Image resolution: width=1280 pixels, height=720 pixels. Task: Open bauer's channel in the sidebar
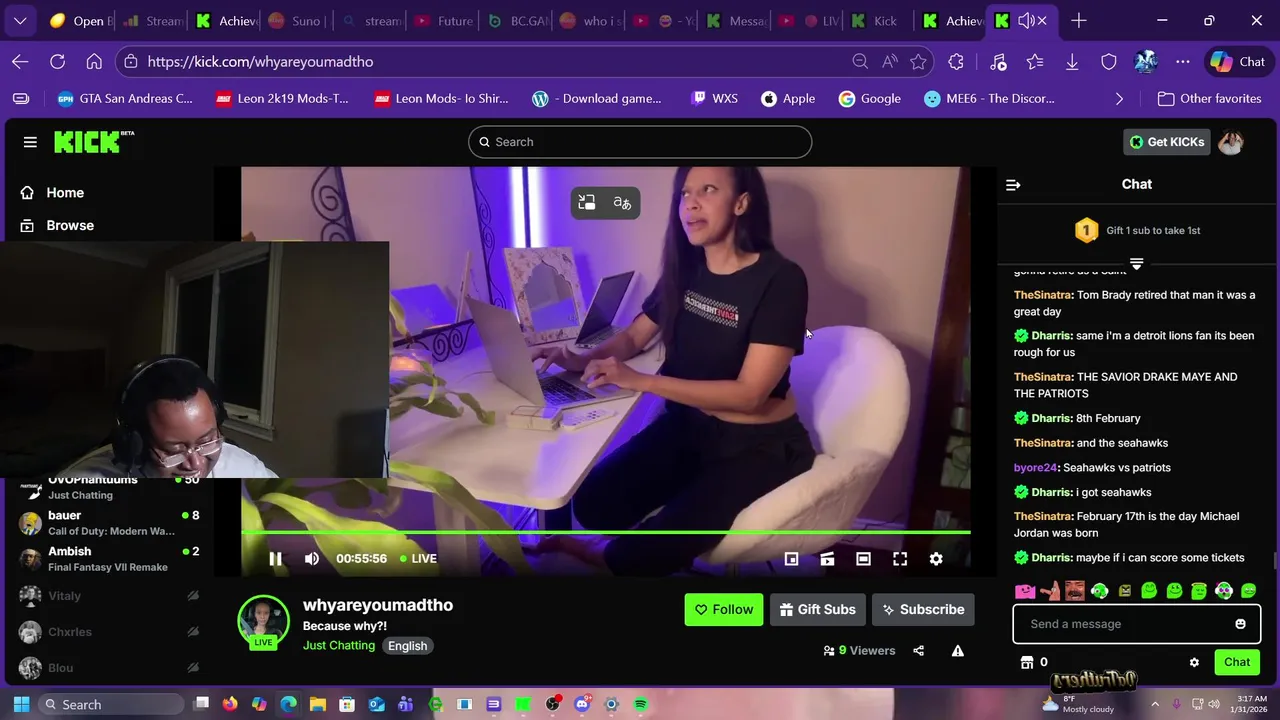(x=108, y=523)
